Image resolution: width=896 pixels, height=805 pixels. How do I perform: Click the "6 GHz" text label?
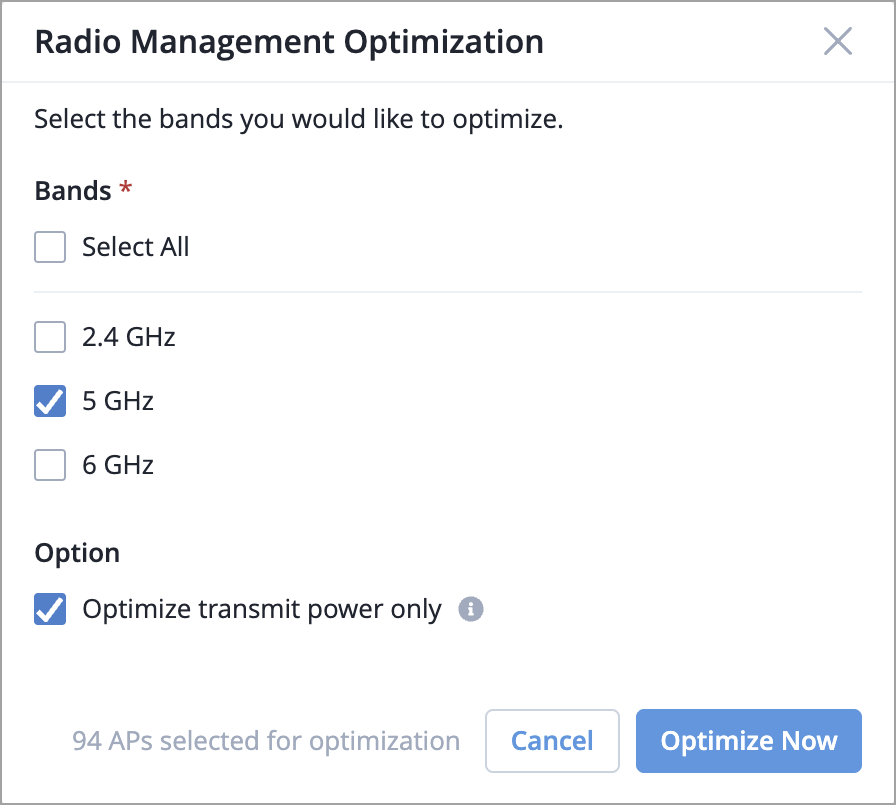tap(118, 465)
